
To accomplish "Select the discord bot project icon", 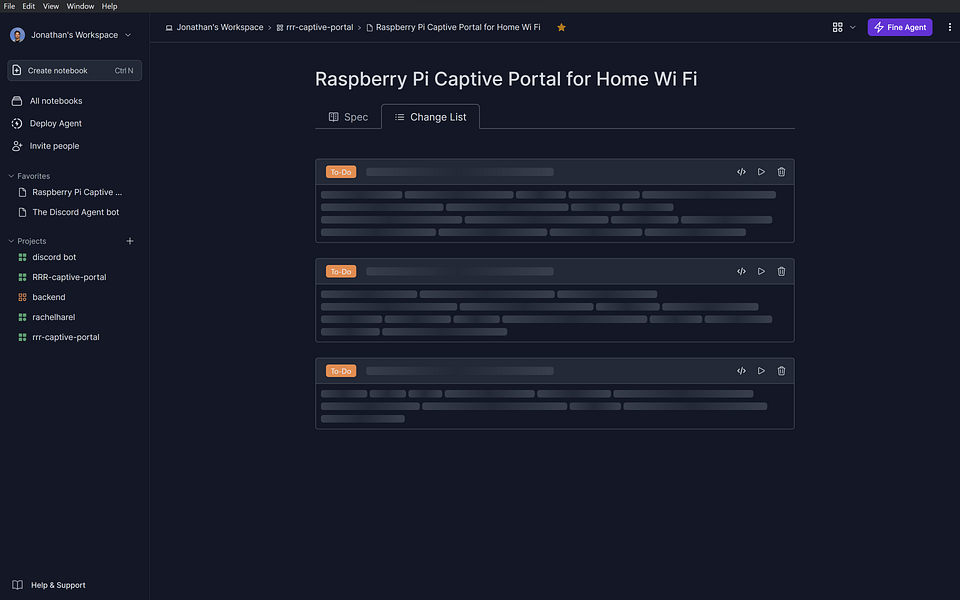I will click(x=22, y=257).
